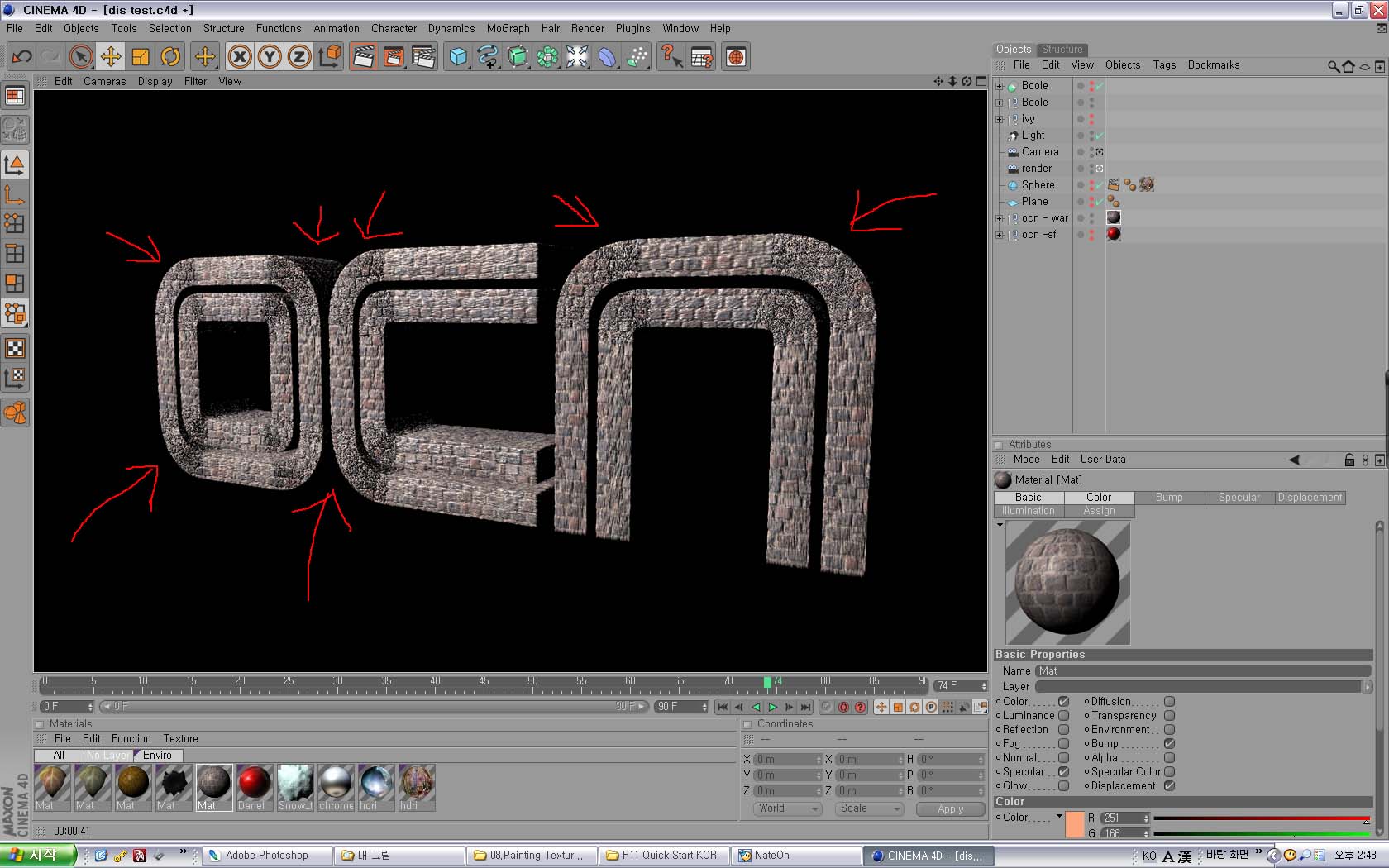Click the orange Color swatch
This screenshot has width=1389, height=868.
pyautogui.click(x=1075, y=825)
